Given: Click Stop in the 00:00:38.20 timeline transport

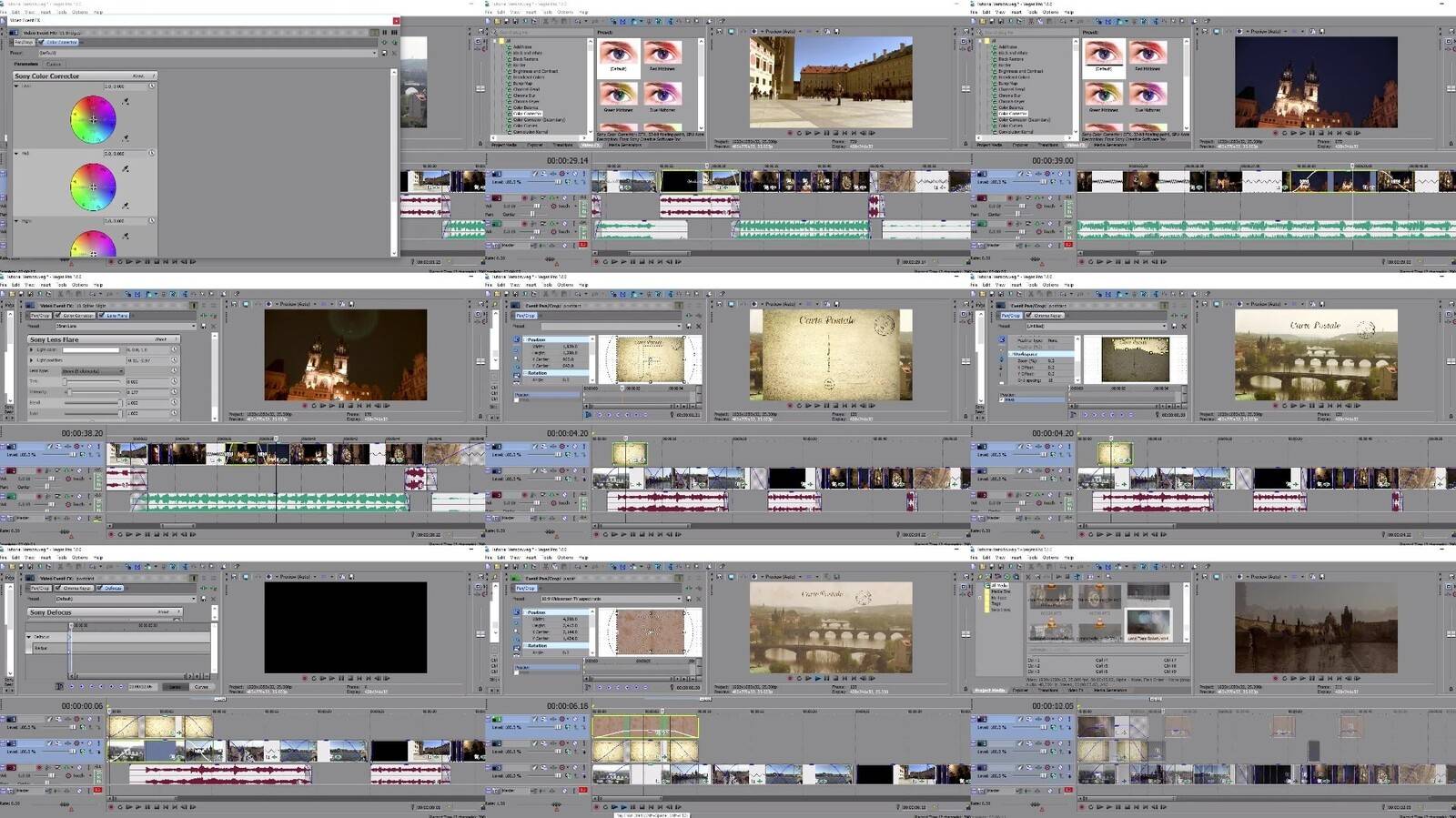Looking at the screenshot, I should (157, 534).
